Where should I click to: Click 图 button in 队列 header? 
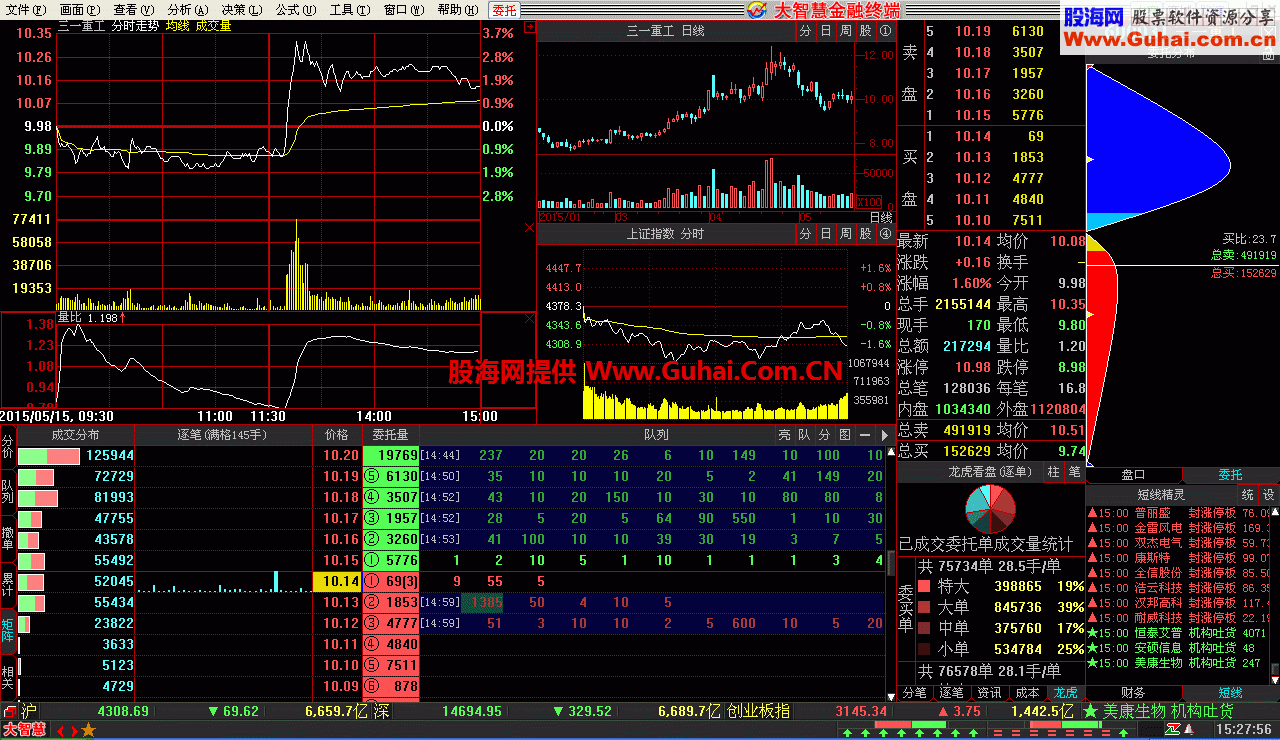point(844,435)
